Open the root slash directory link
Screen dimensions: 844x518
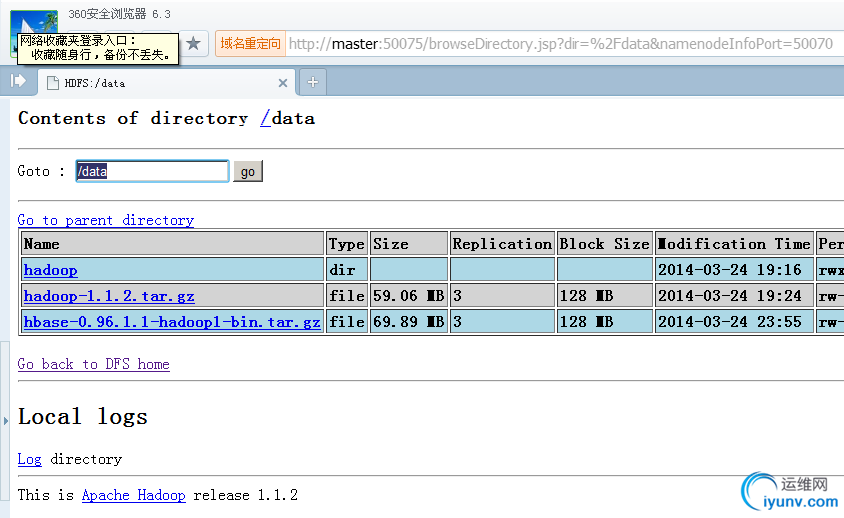pyautogui.click(x=265, y=118)
